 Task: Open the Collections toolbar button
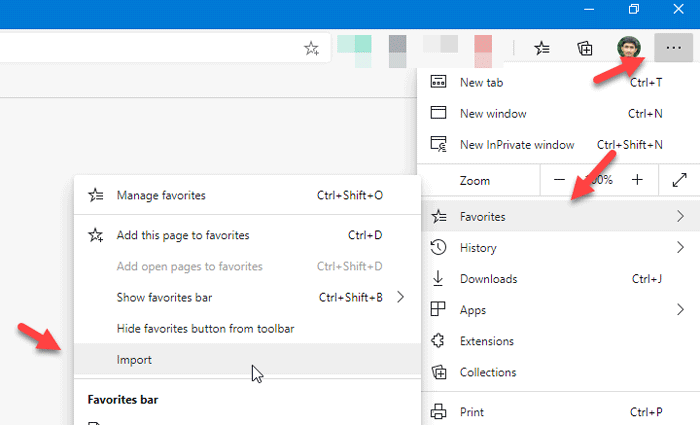pyautogui.click(x=585, y=48)
